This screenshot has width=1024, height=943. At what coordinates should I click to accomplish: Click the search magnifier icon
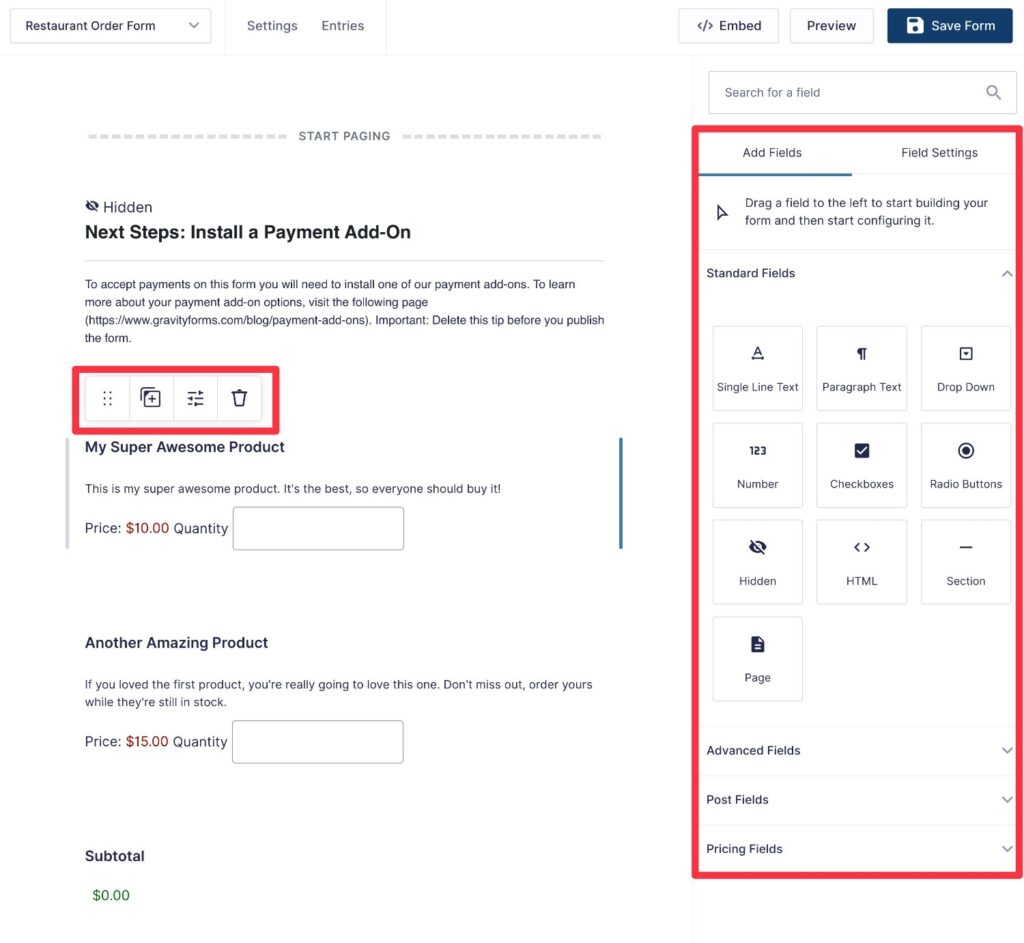[x=993, y=92]
